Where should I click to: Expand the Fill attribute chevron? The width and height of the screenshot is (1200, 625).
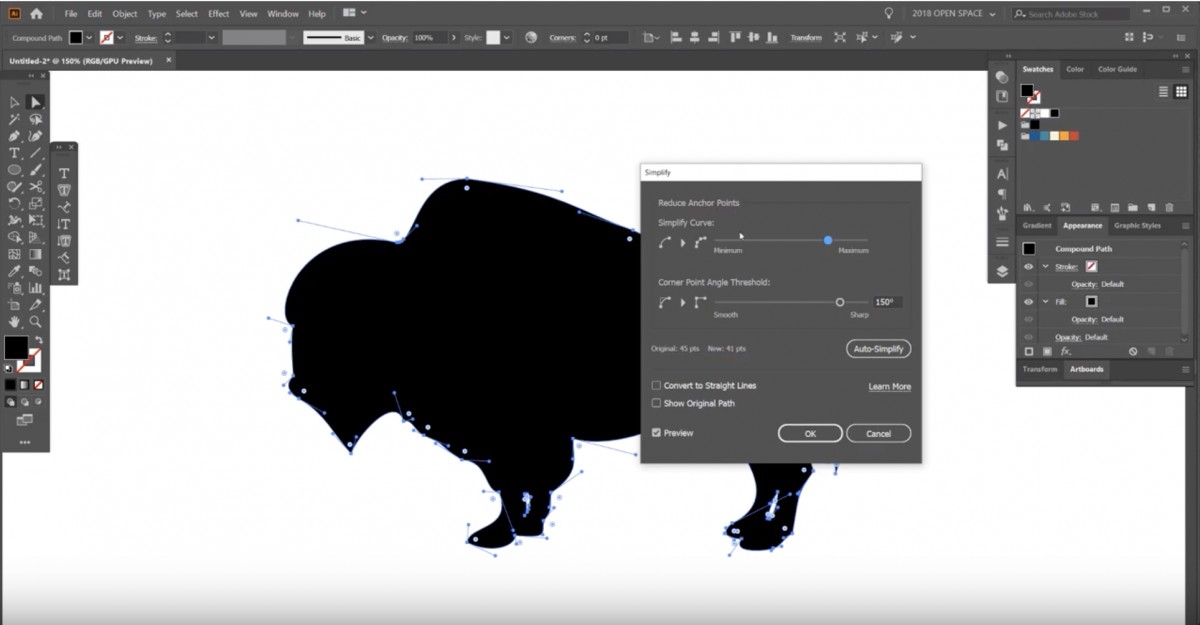1045,301
